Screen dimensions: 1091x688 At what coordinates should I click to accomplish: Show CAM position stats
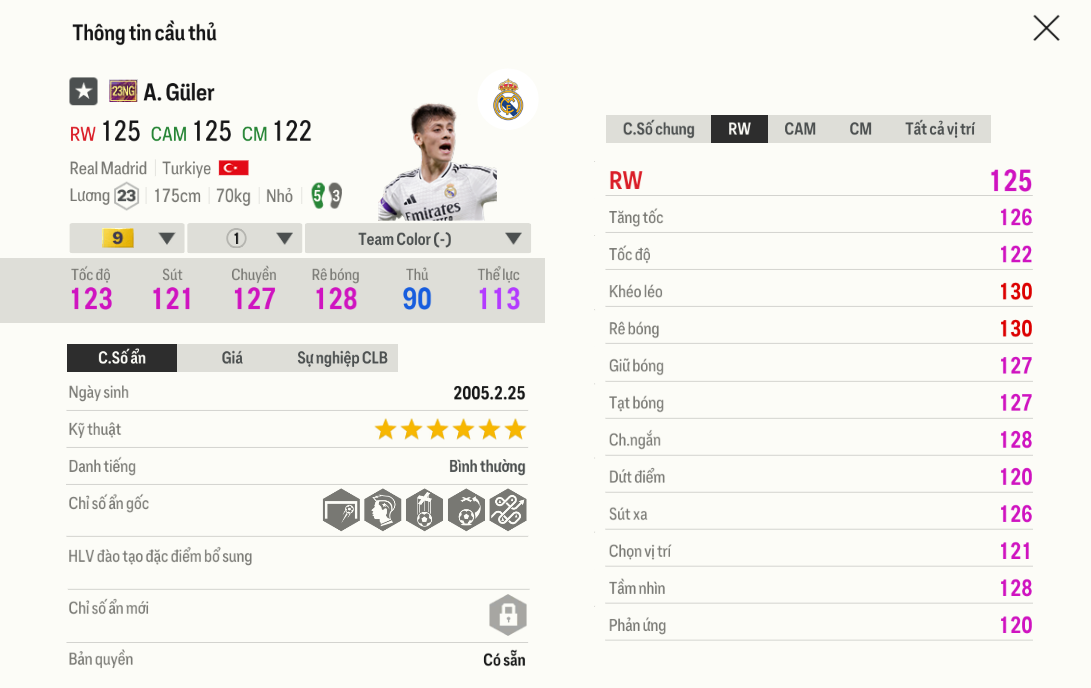coord(800,129)
